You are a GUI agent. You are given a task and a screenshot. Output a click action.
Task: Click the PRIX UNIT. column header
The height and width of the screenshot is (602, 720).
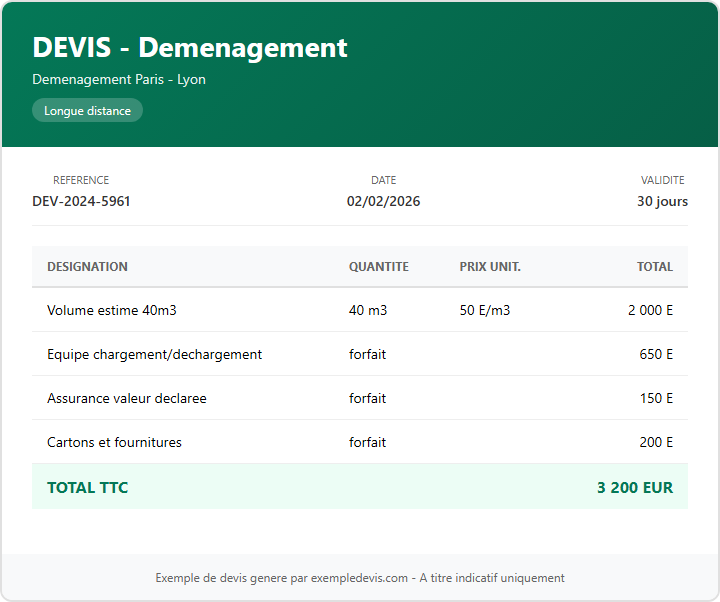coord(490,267)
